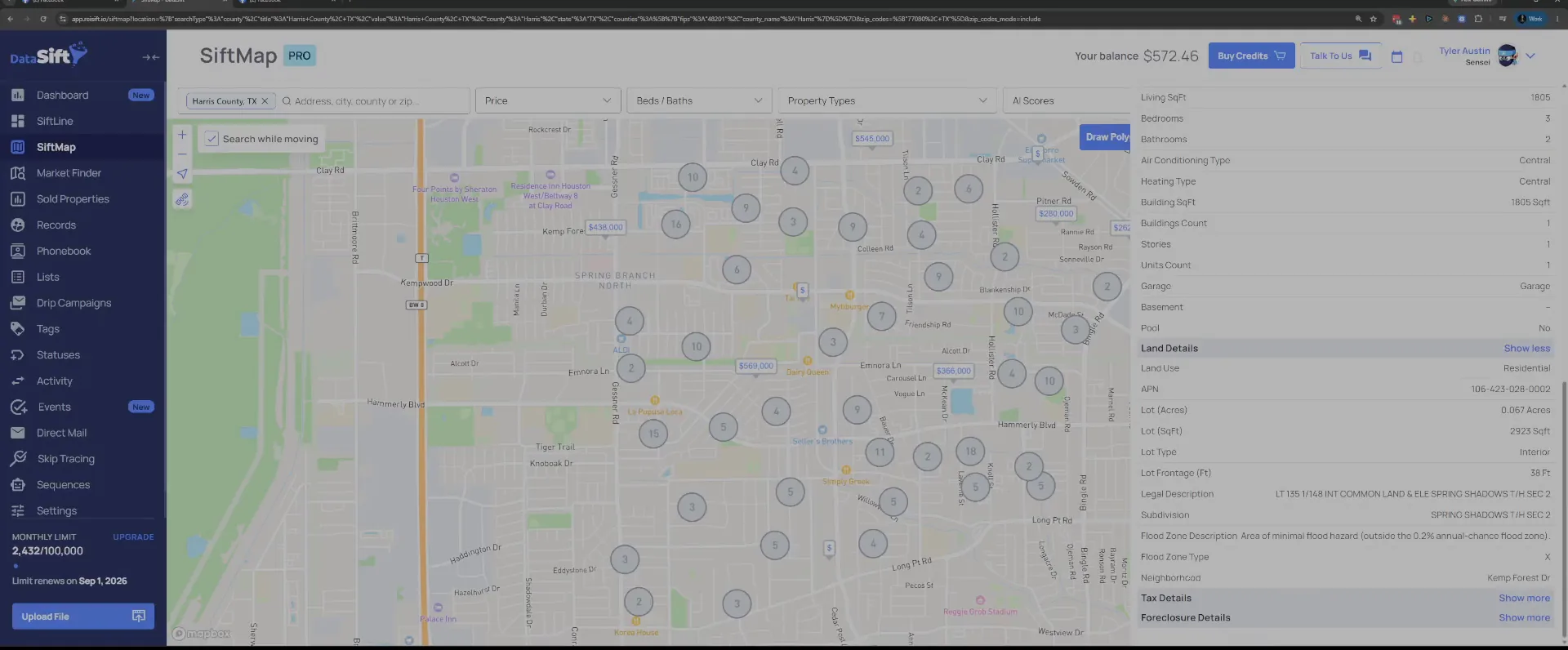1568x650 pixels.
Task: Click the Upload File button
Action: [x=83, y=617]
